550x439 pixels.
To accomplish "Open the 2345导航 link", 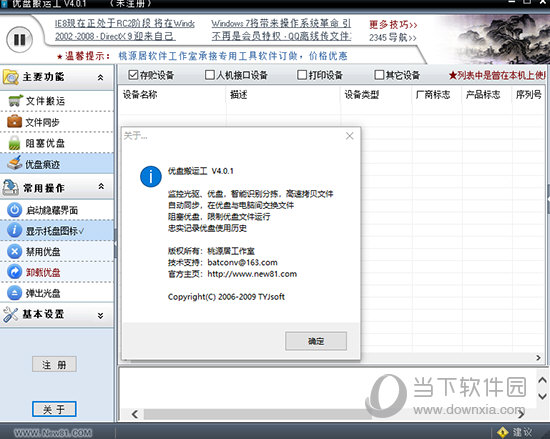I will pyautogui.click(x=393, y=37).
